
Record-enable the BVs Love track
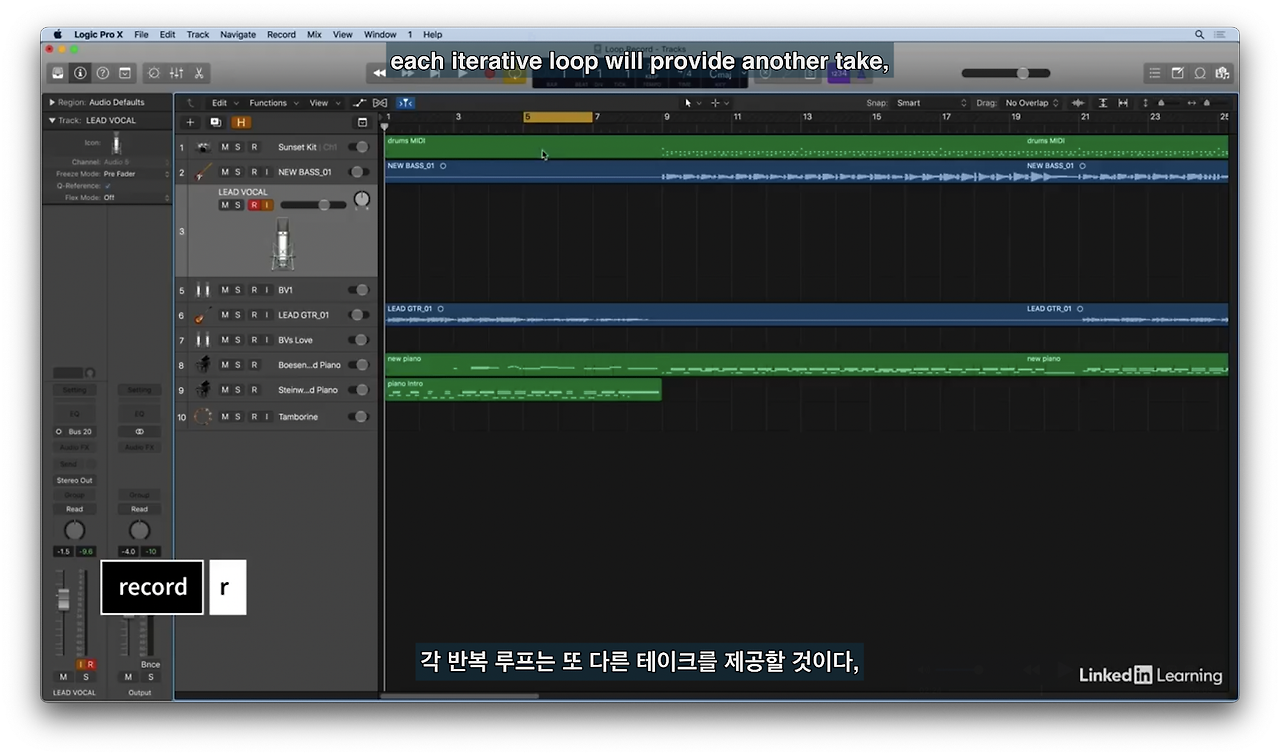[254, 340]
